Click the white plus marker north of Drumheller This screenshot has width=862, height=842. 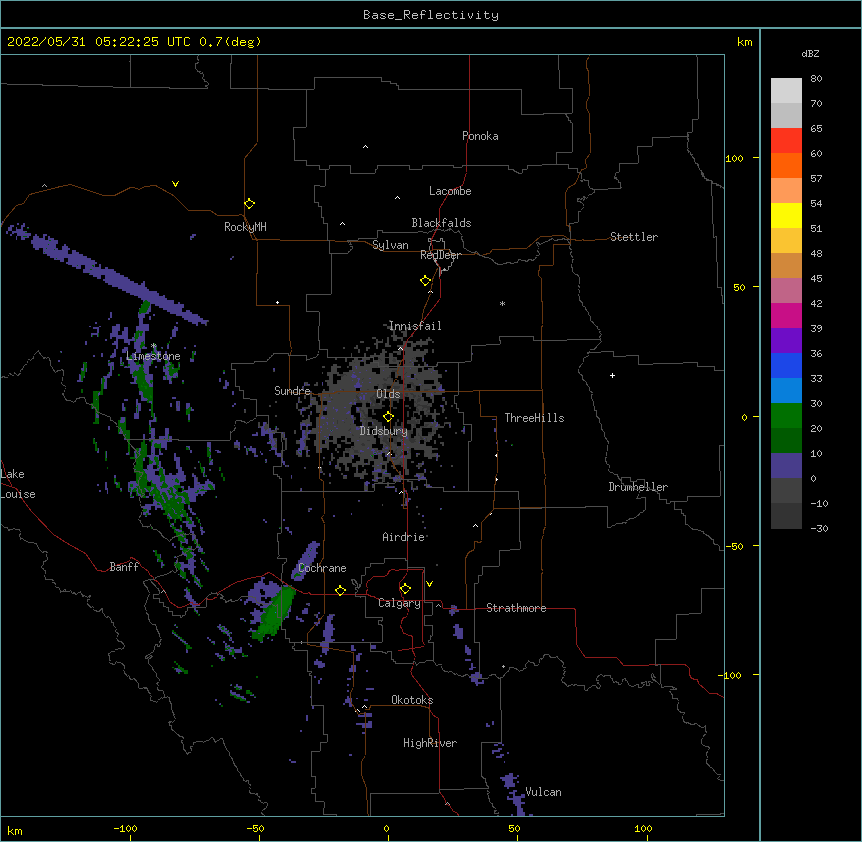coord(612,375)
